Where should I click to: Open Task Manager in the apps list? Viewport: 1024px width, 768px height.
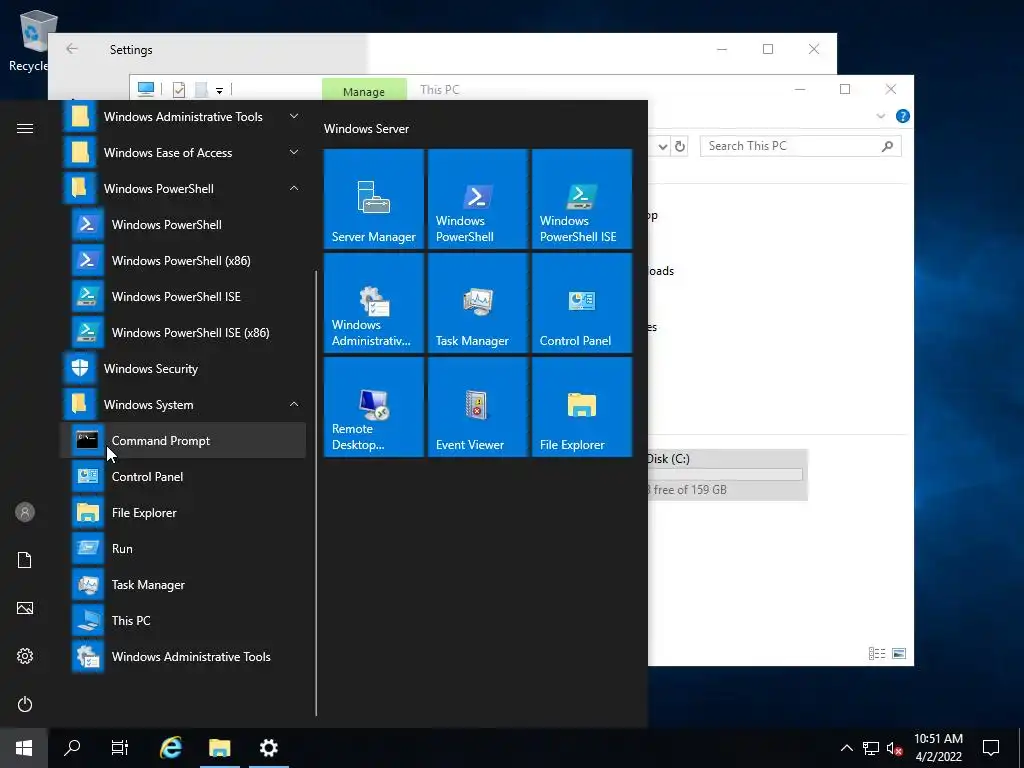click(x=183, y=584)
